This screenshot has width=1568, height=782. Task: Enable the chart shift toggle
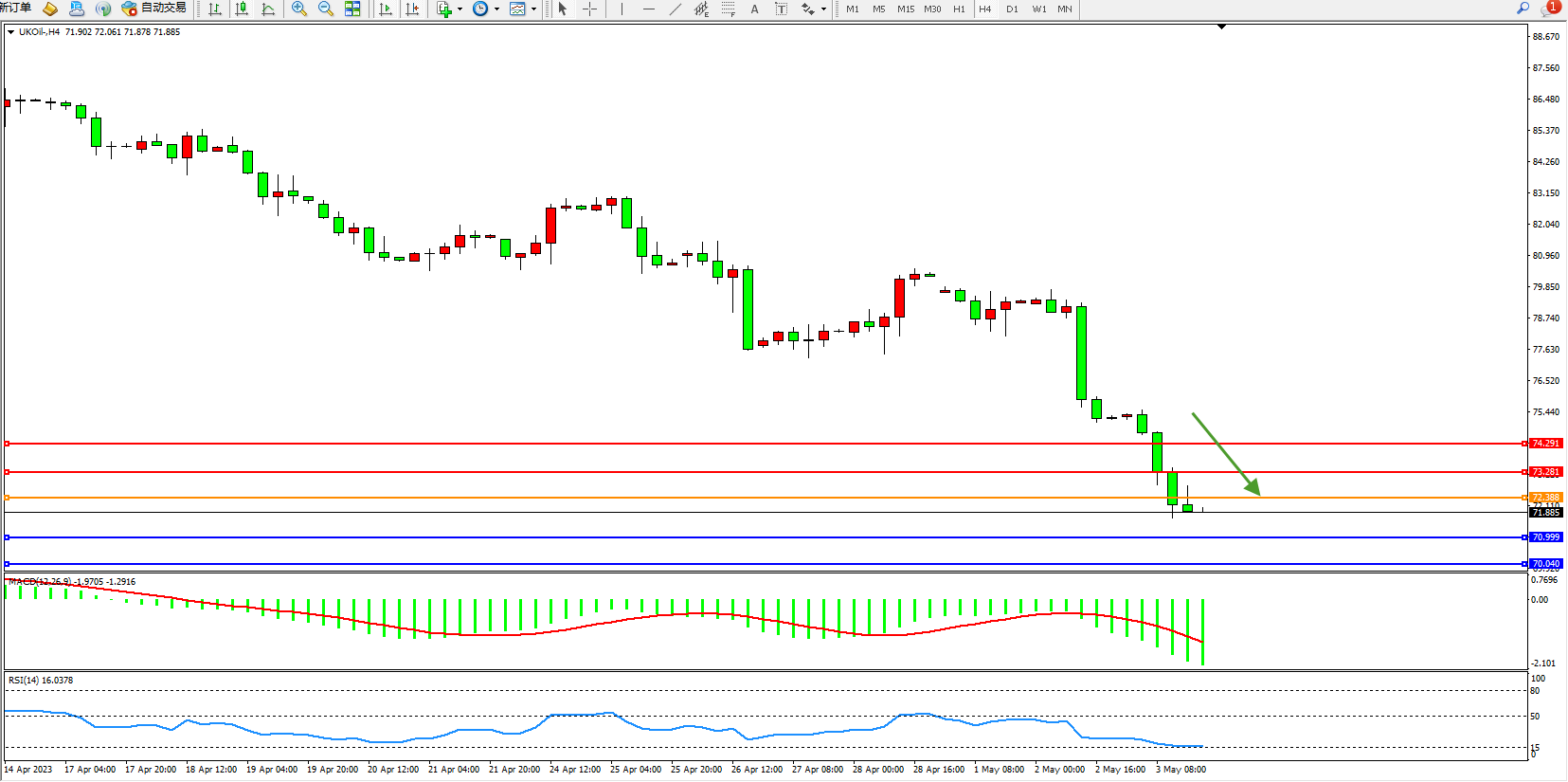click(x=412, y=9)
